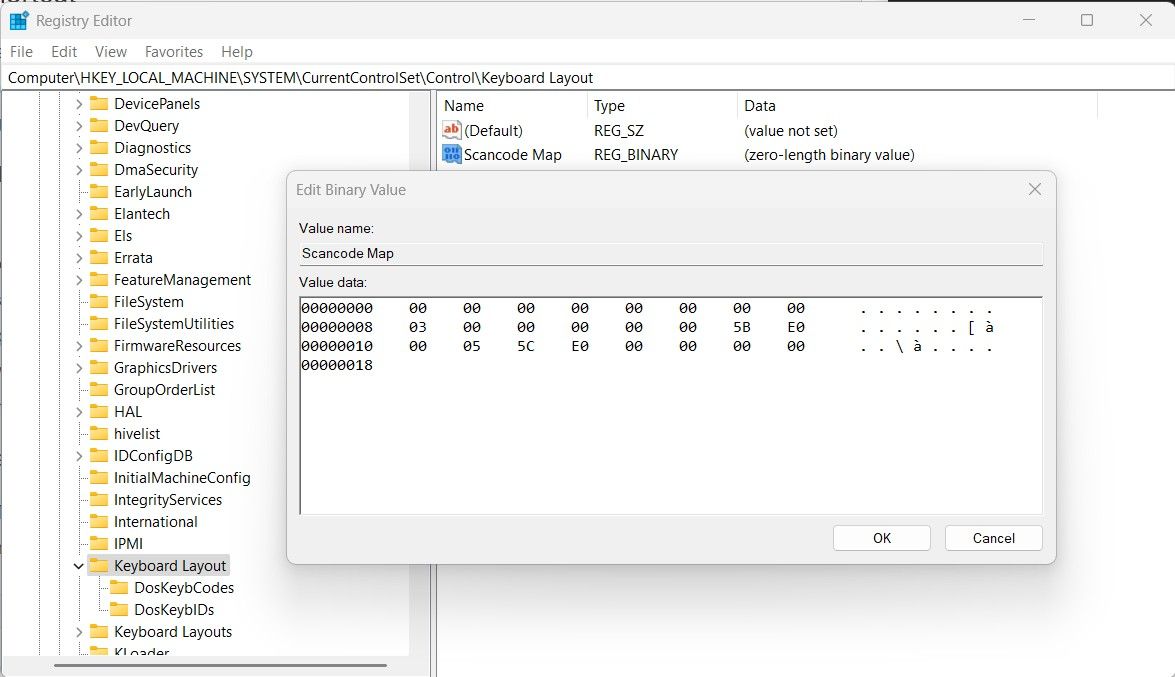The height and width of the screenshot is (677, 1175).
Task: Confirm binary value with OK button
Action: click(881, 538)
